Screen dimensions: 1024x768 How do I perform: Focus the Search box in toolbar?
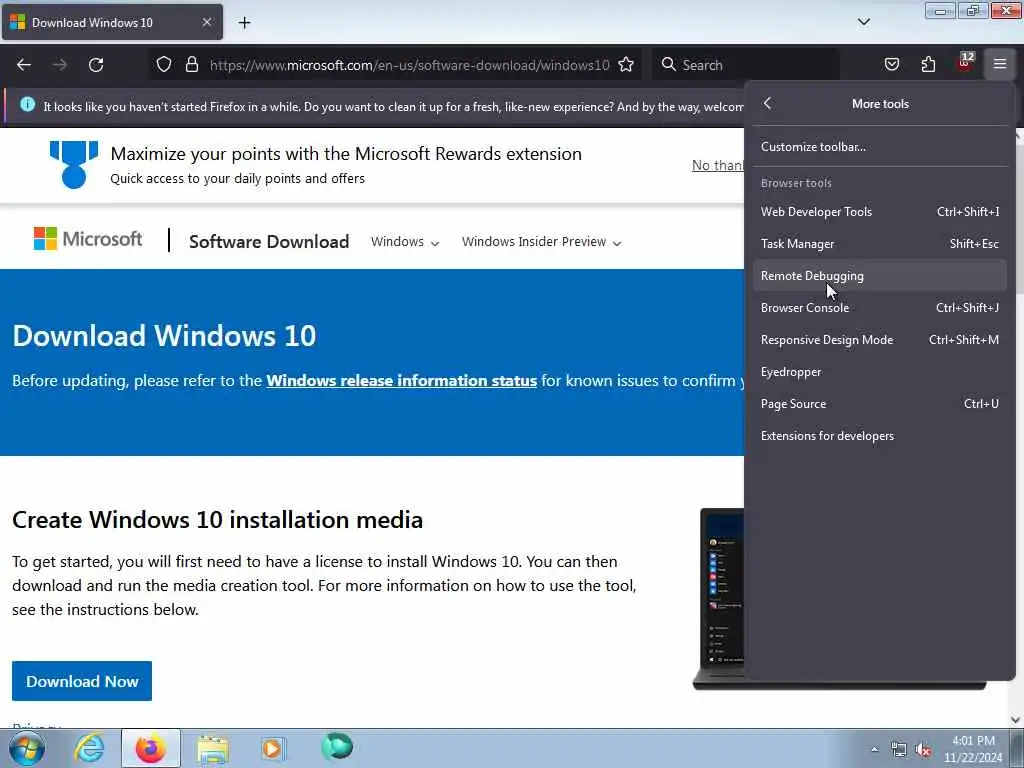pos(744,65)
